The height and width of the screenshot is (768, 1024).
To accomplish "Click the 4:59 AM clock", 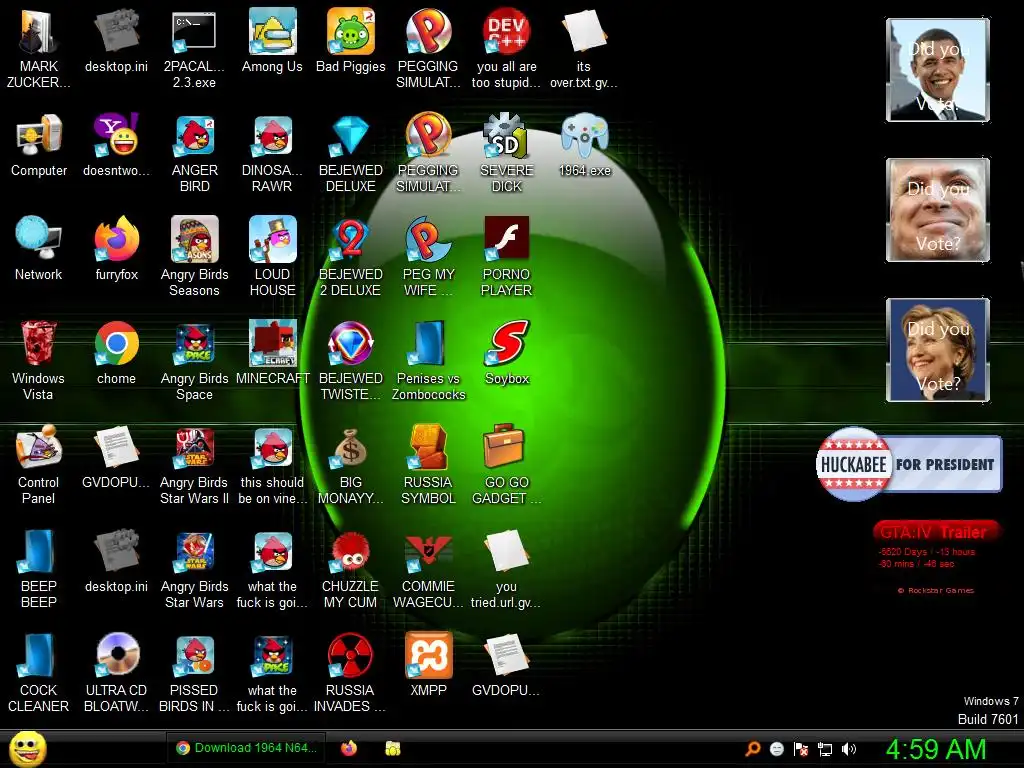I will coord(935,749).
